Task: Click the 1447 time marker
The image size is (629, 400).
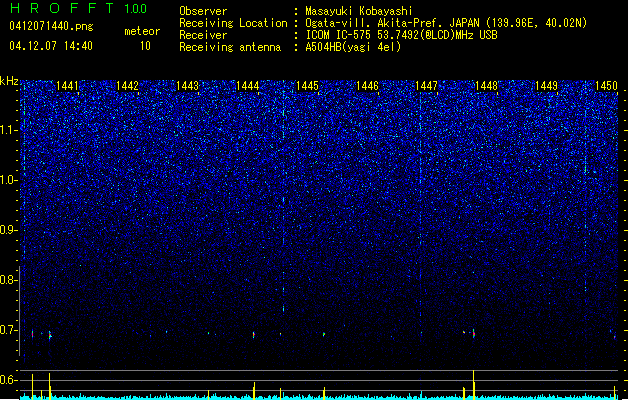Action: (x=426, y=86)
